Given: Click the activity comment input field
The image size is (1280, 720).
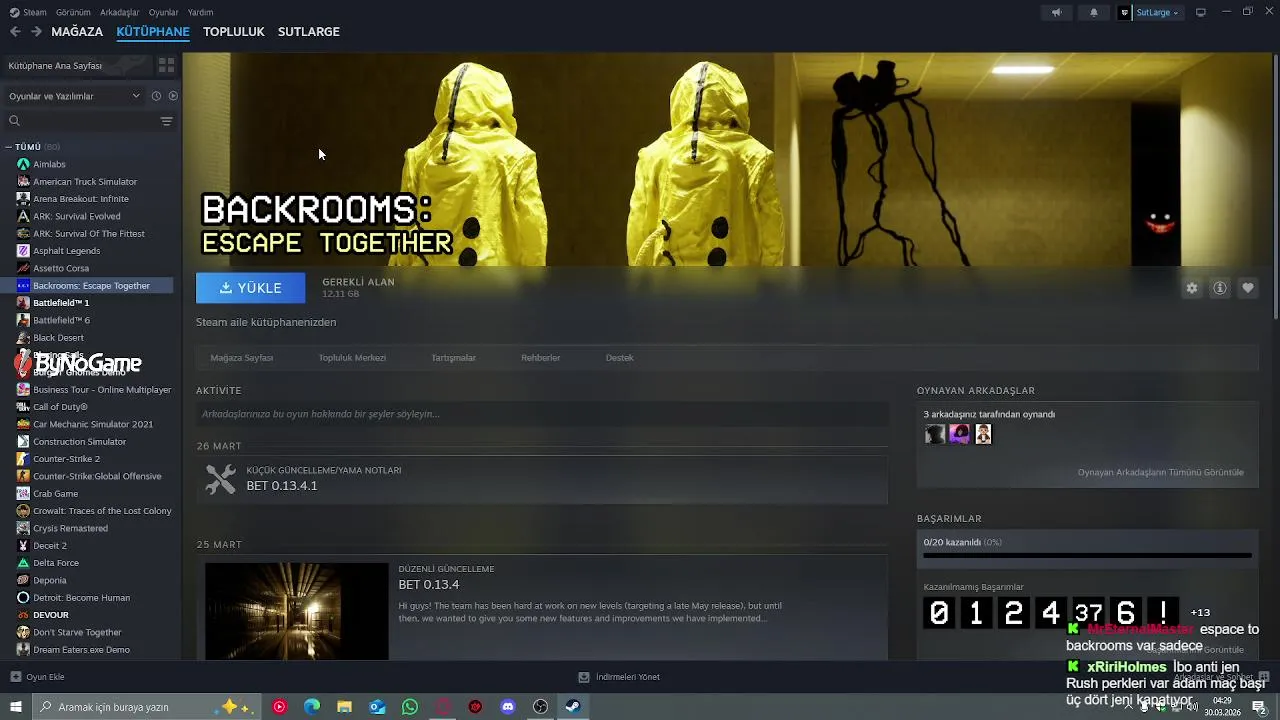Looking at the screenshot, I should point(542,414).
